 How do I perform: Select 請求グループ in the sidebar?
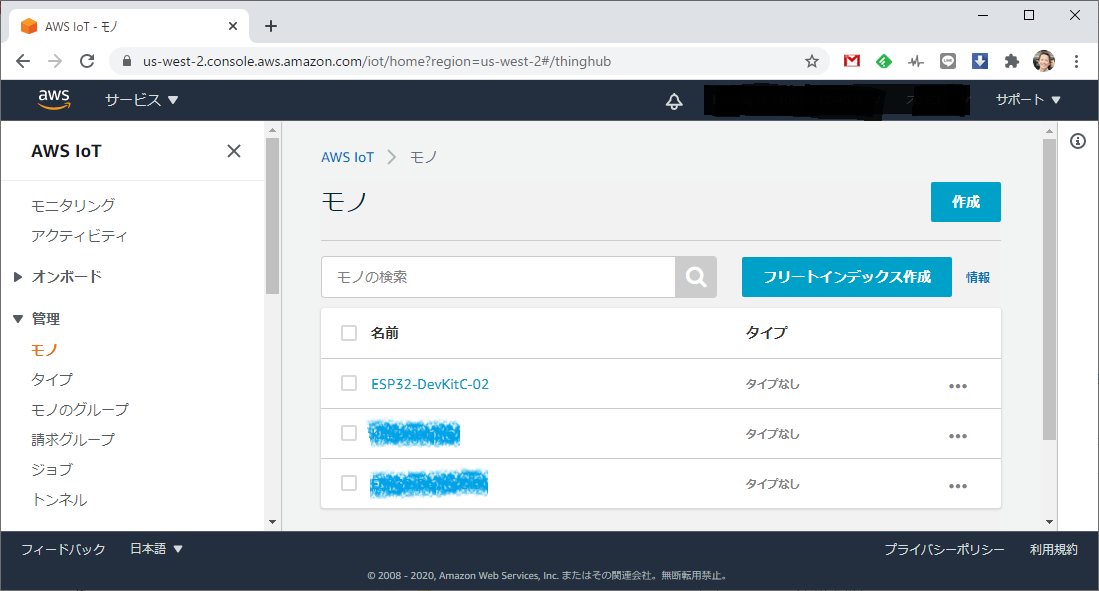coord(73,440)
